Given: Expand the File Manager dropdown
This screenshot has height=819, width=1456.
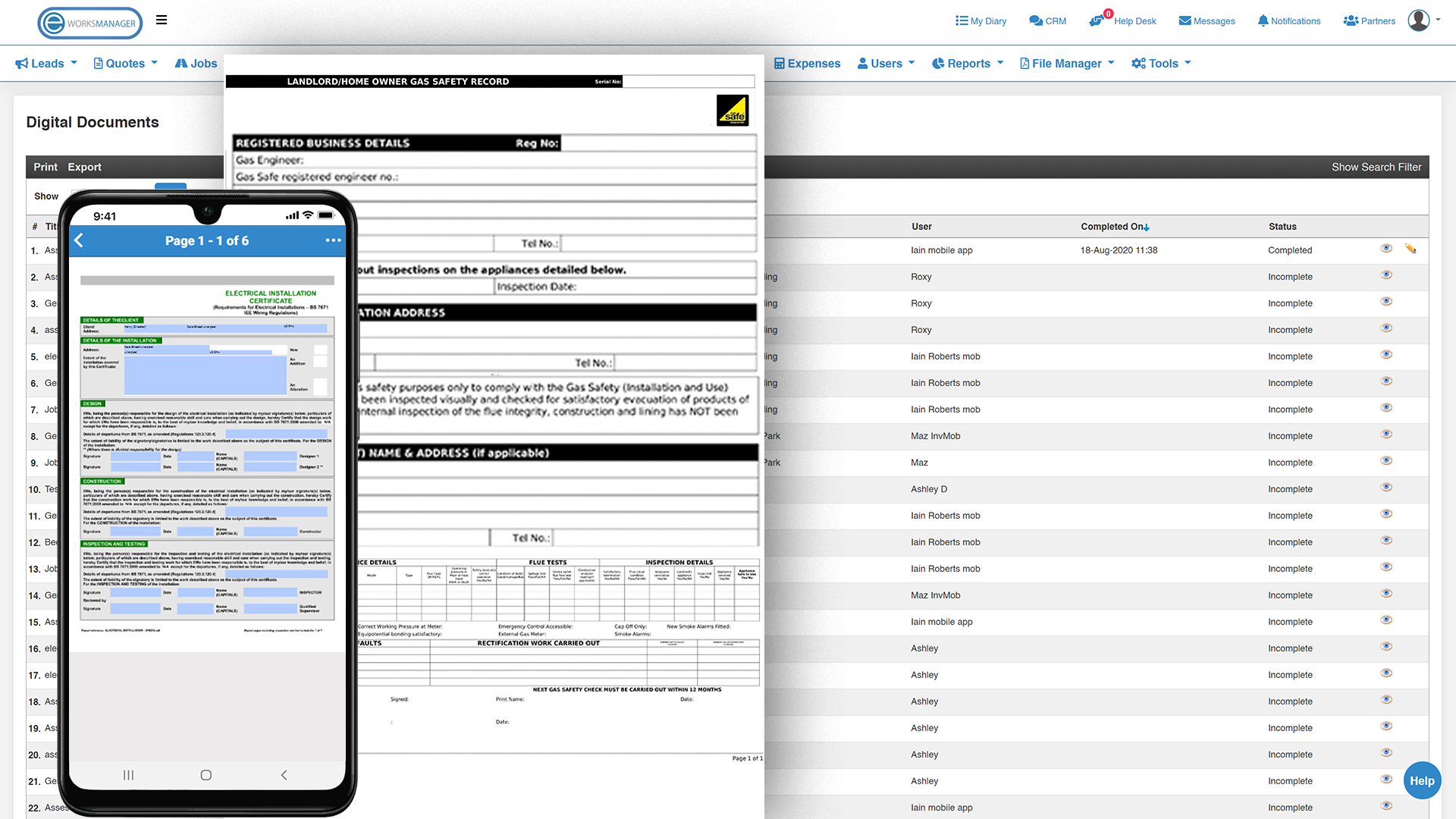Looking at the screenshot, I should [1066, 64].
